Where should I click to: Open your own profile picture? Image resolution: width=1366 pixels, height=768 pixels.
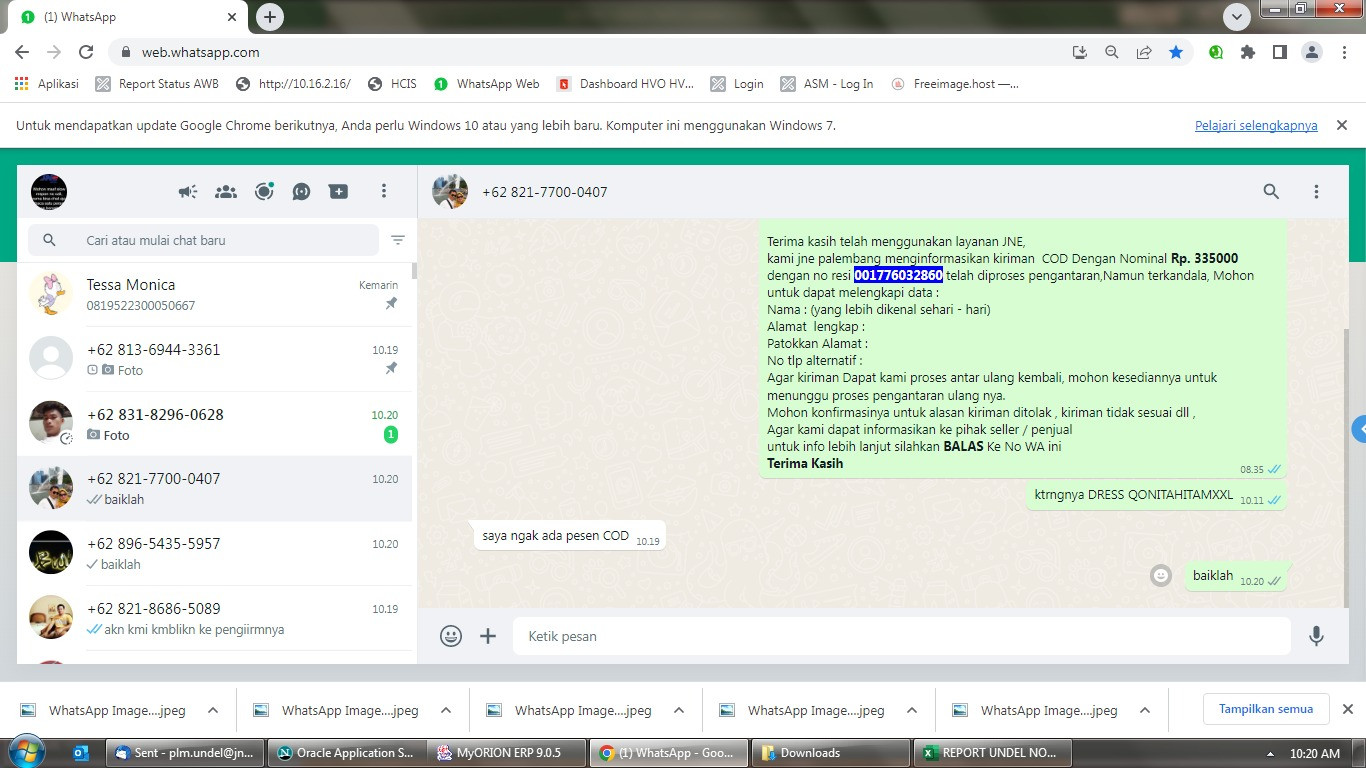tap(49, 192)
